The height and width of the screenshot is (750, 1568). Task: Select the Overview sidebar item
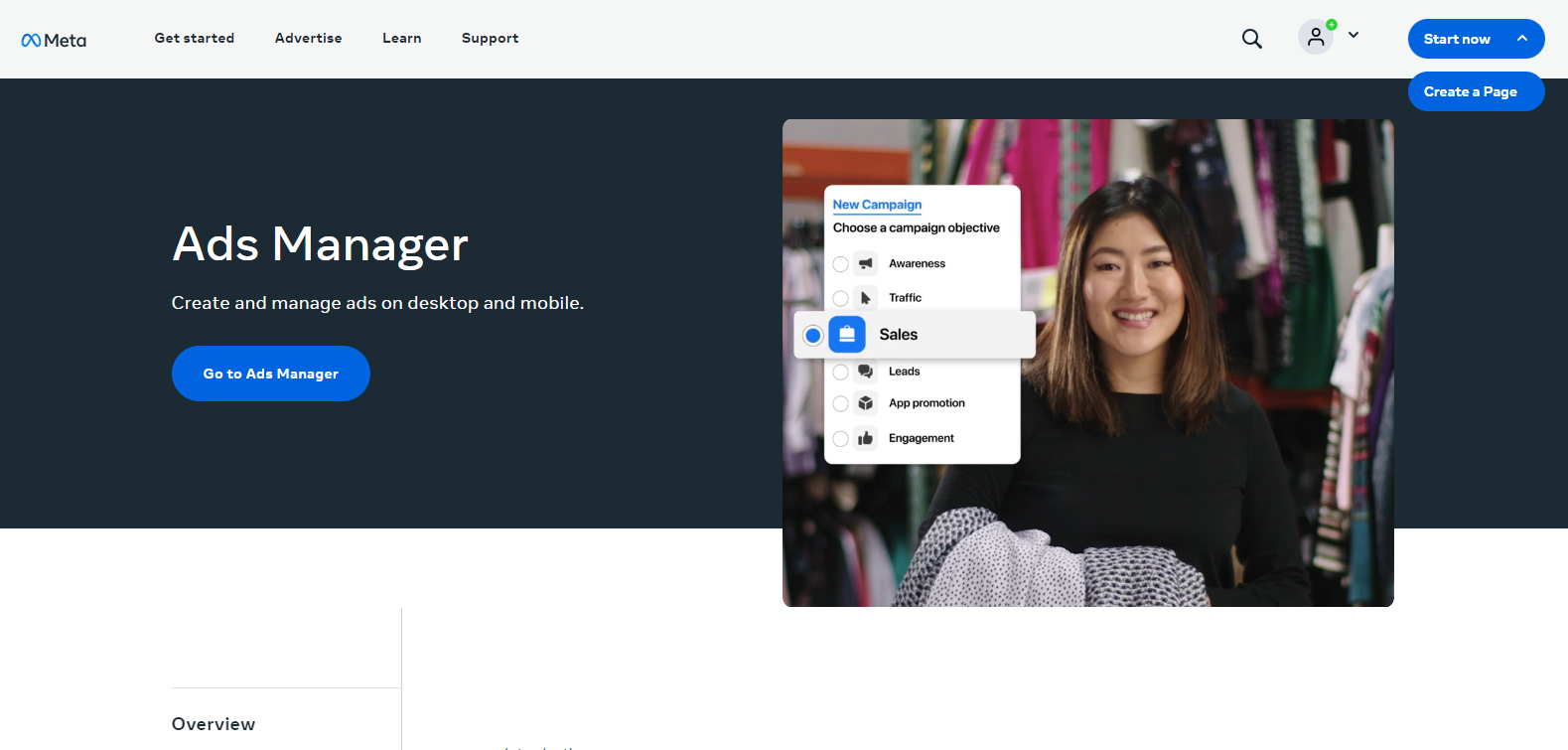[214, 724]
